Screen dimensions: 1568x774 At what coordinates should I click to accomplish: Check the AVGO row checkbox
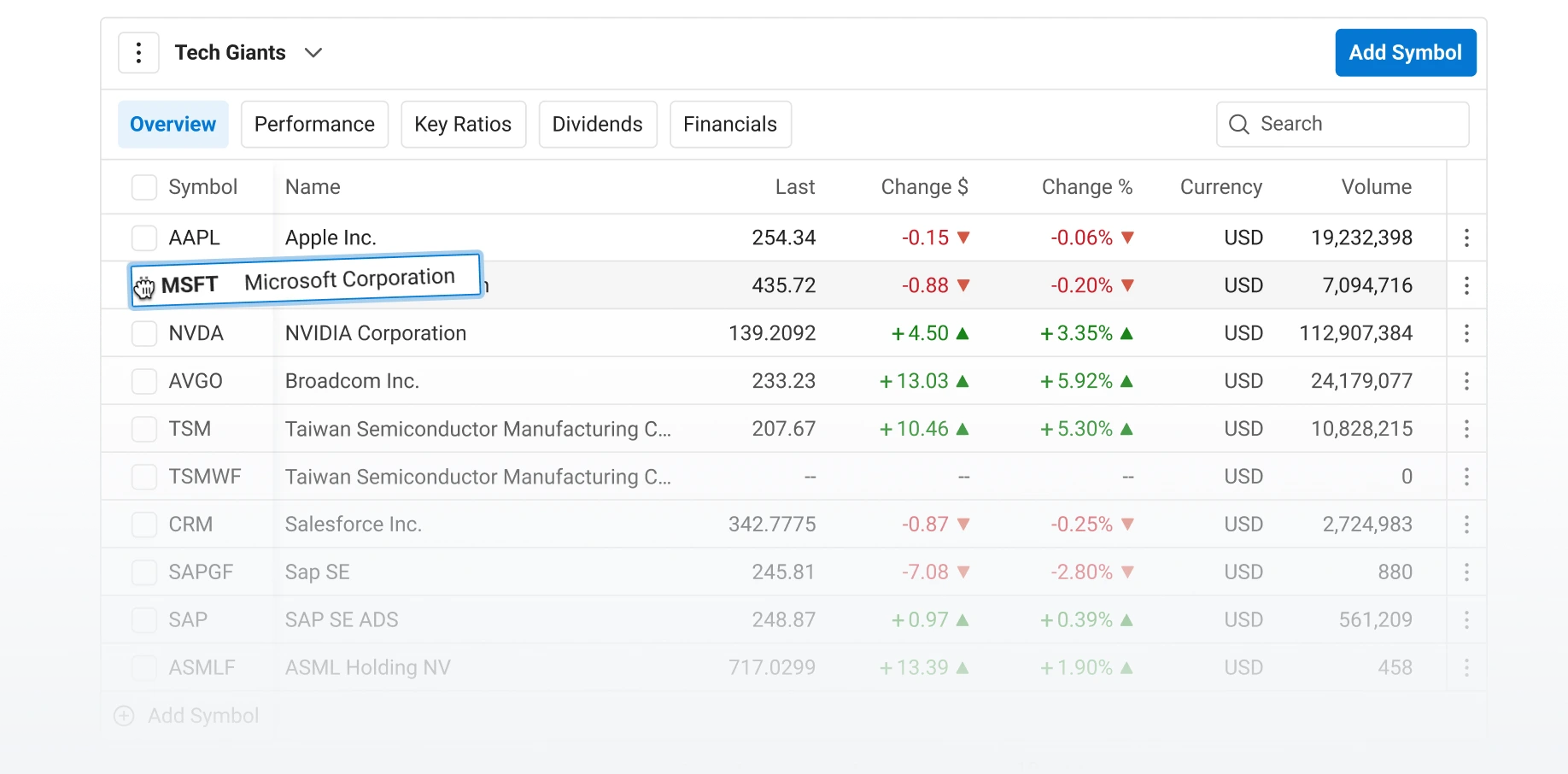pyautogui.click(x=144, y=381)
